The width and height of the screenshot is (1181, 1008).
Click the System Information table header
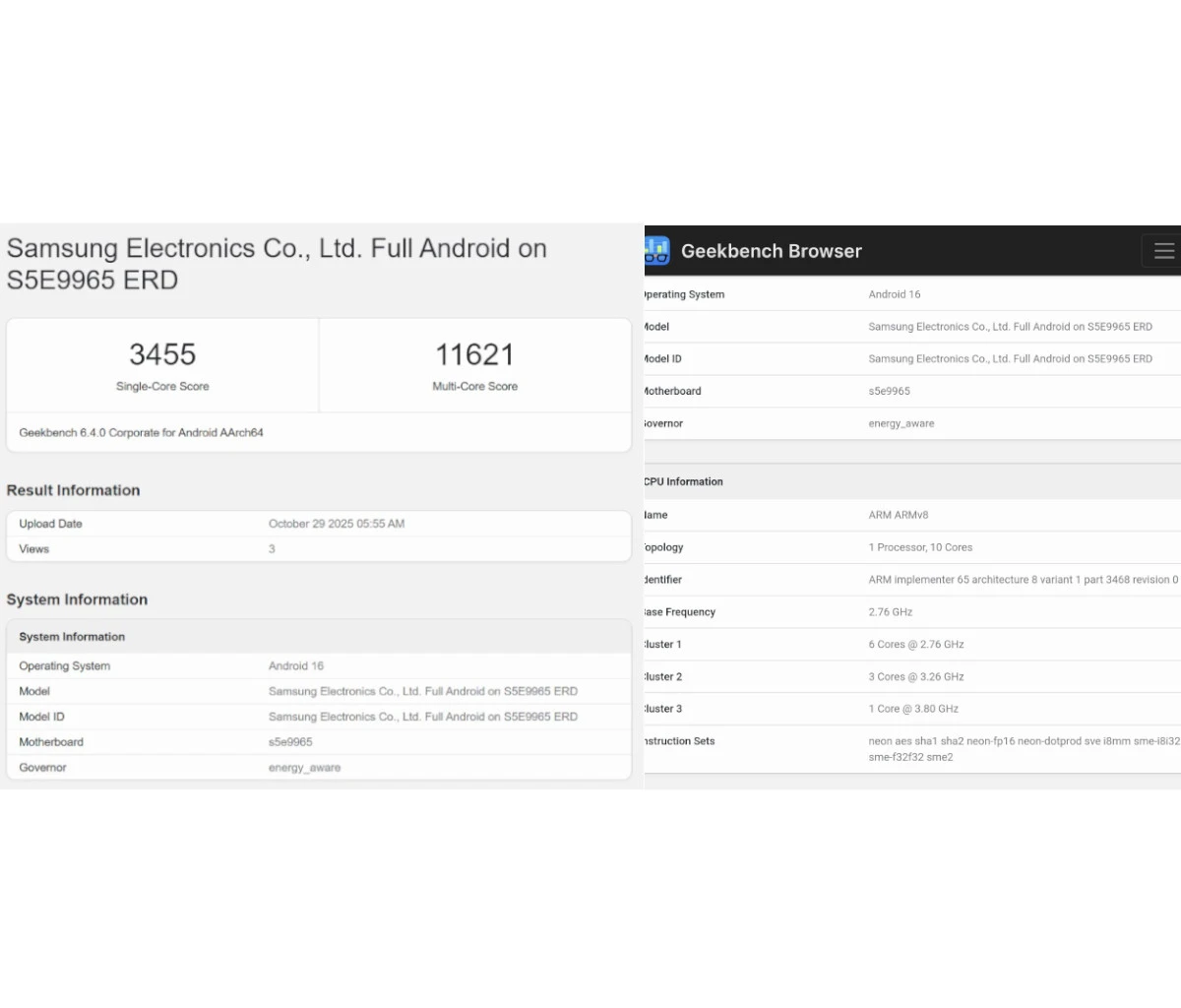[x=72, y=637]
